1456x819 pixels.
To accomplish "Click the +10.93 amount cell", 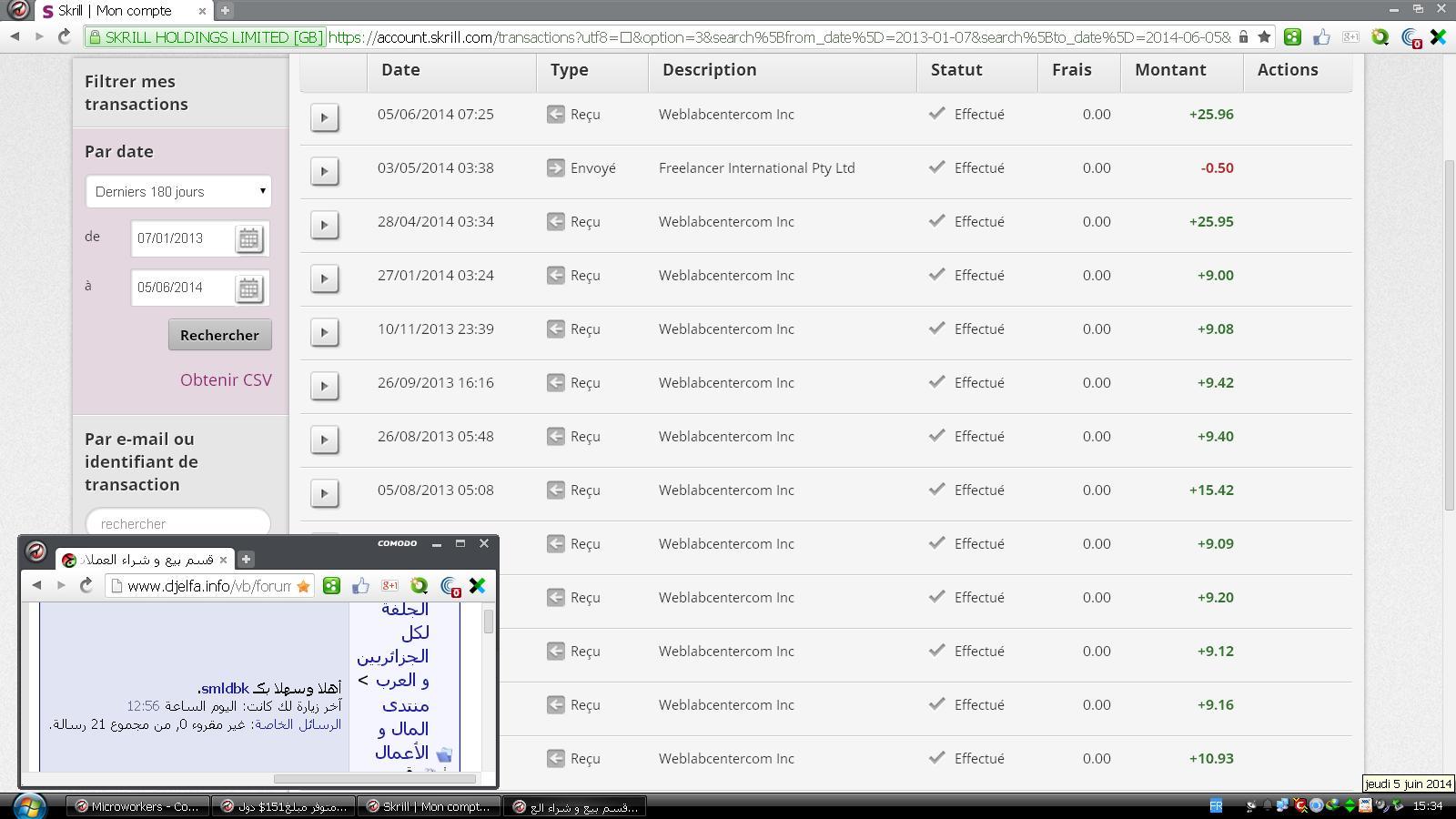I will 1211,759.
